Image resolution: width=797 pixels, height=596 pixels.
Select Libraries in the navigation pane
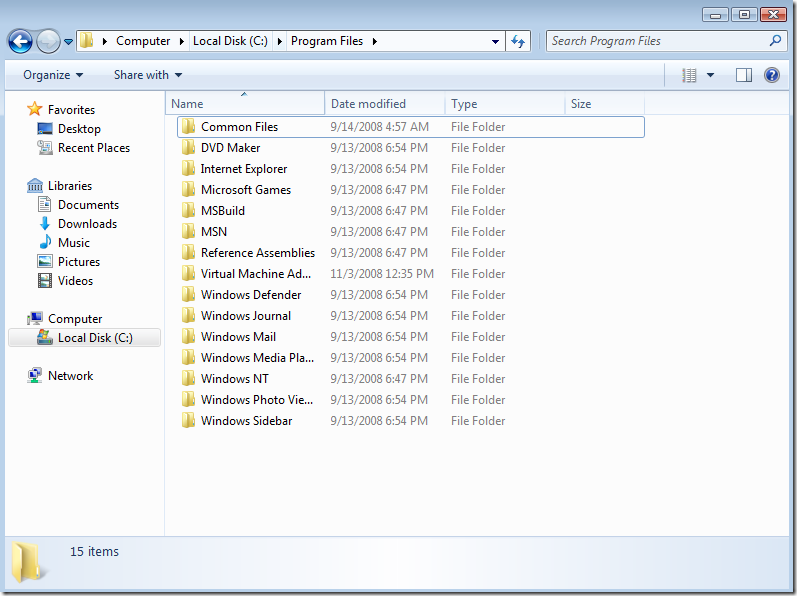pyautogui.click(x=70, y=186)
